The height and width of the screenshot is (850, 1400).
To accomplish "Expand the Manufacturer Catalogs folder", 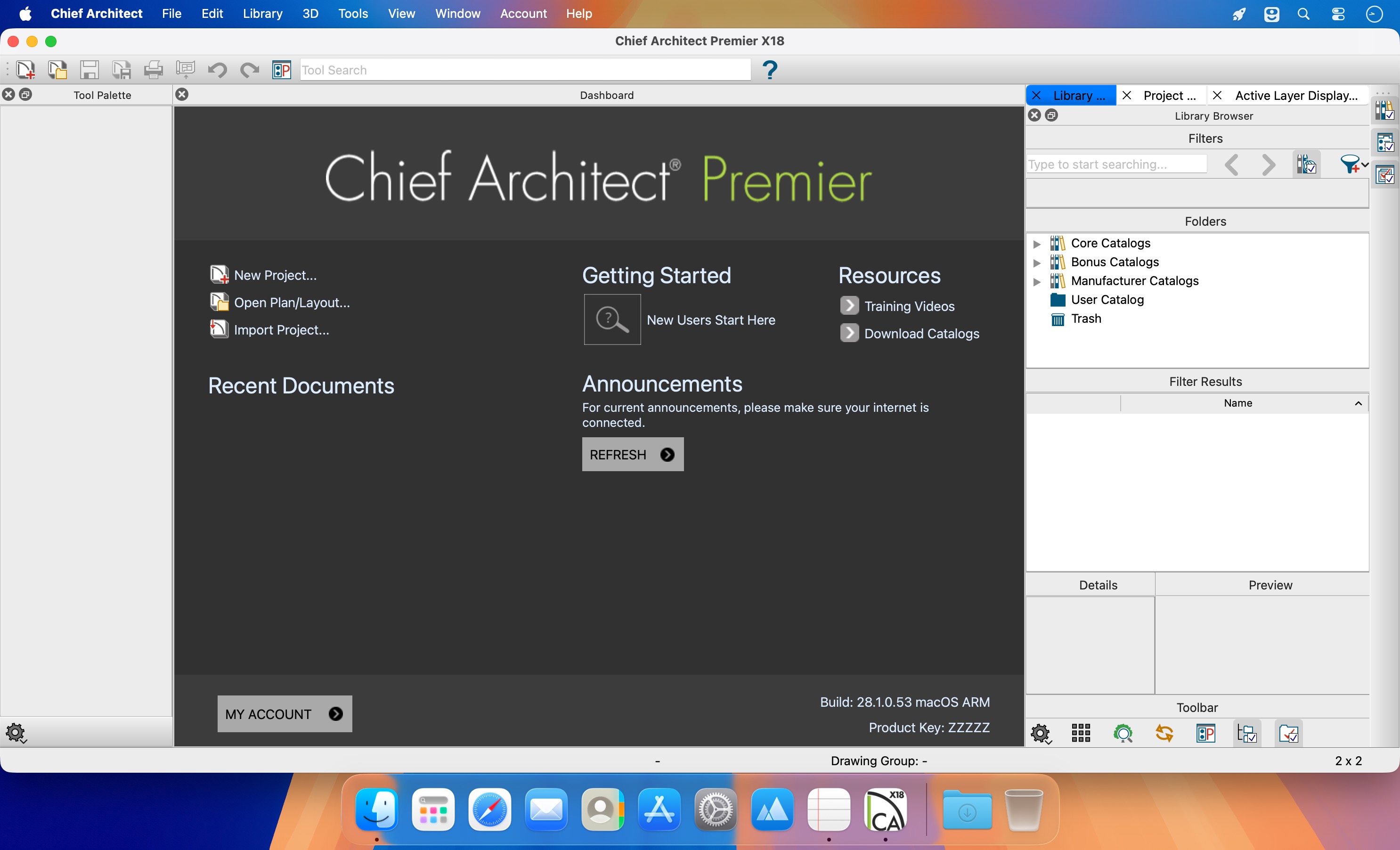I will point(1037,281).
